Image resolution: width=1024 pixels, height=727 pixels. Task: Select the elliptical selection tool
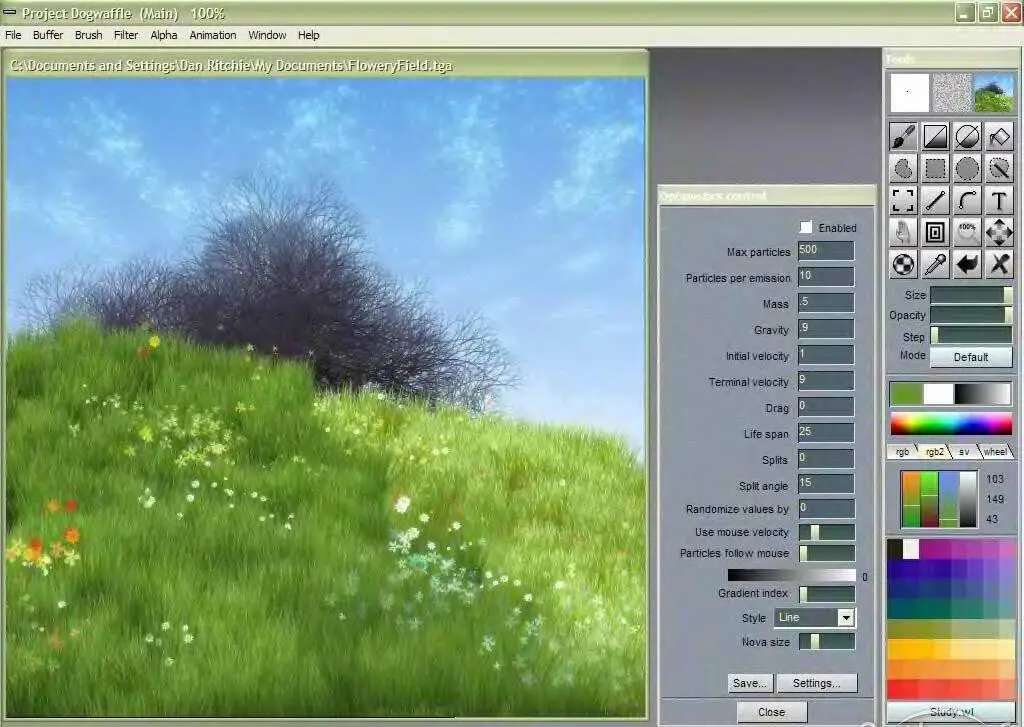967,169
